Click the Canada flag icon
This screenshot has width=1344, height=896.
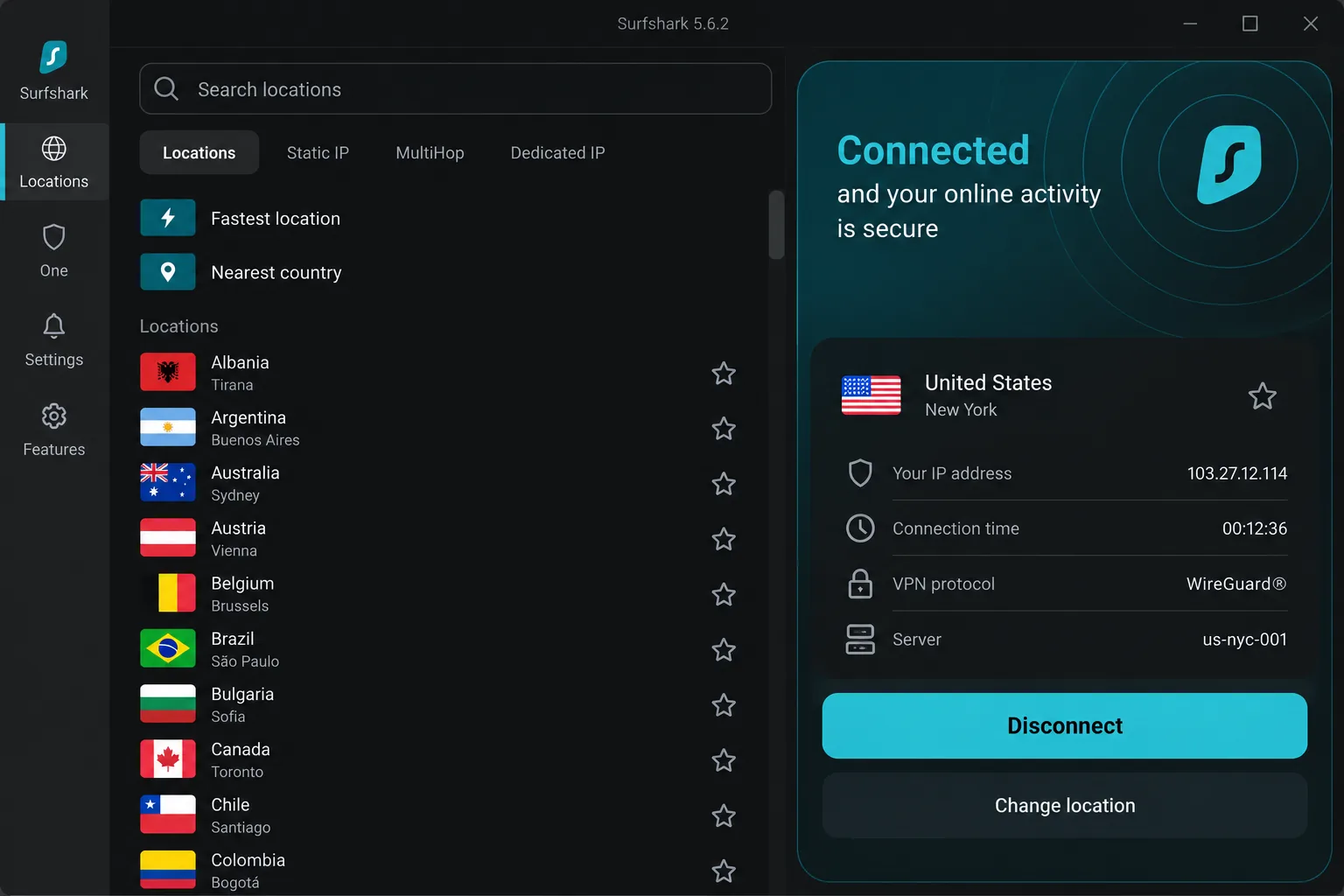pos(168,759)
